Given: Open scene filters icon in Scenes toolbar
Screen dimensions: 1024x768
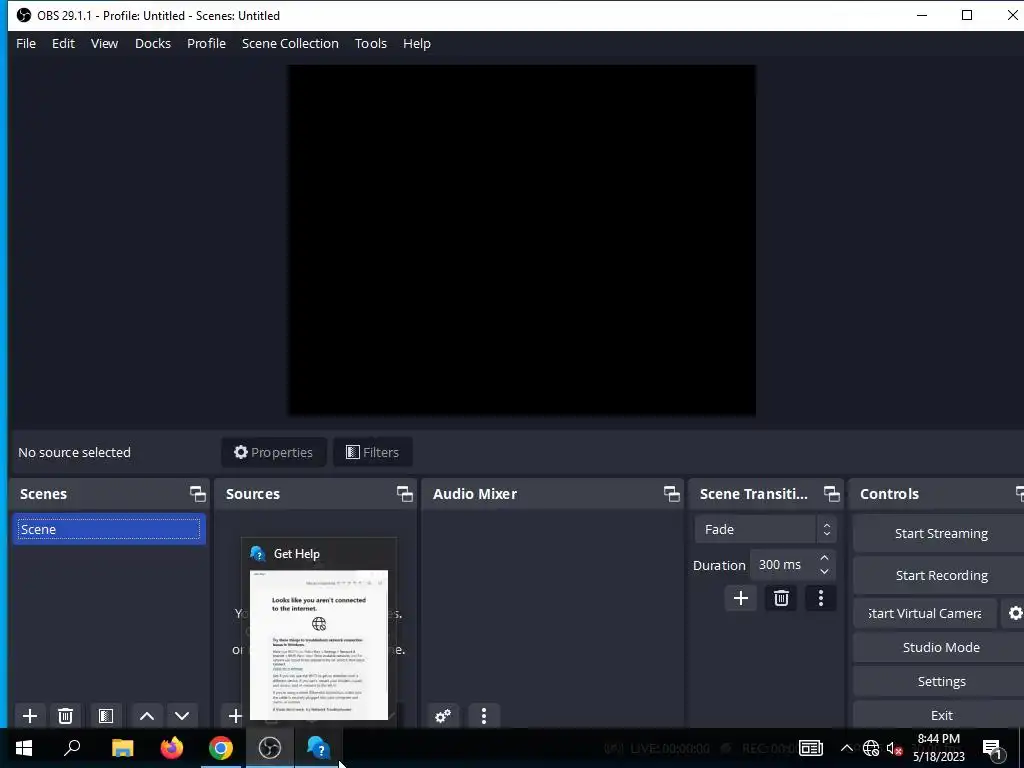Looking at the screenshot, I should pyautogui.click(x=106, y=716).
